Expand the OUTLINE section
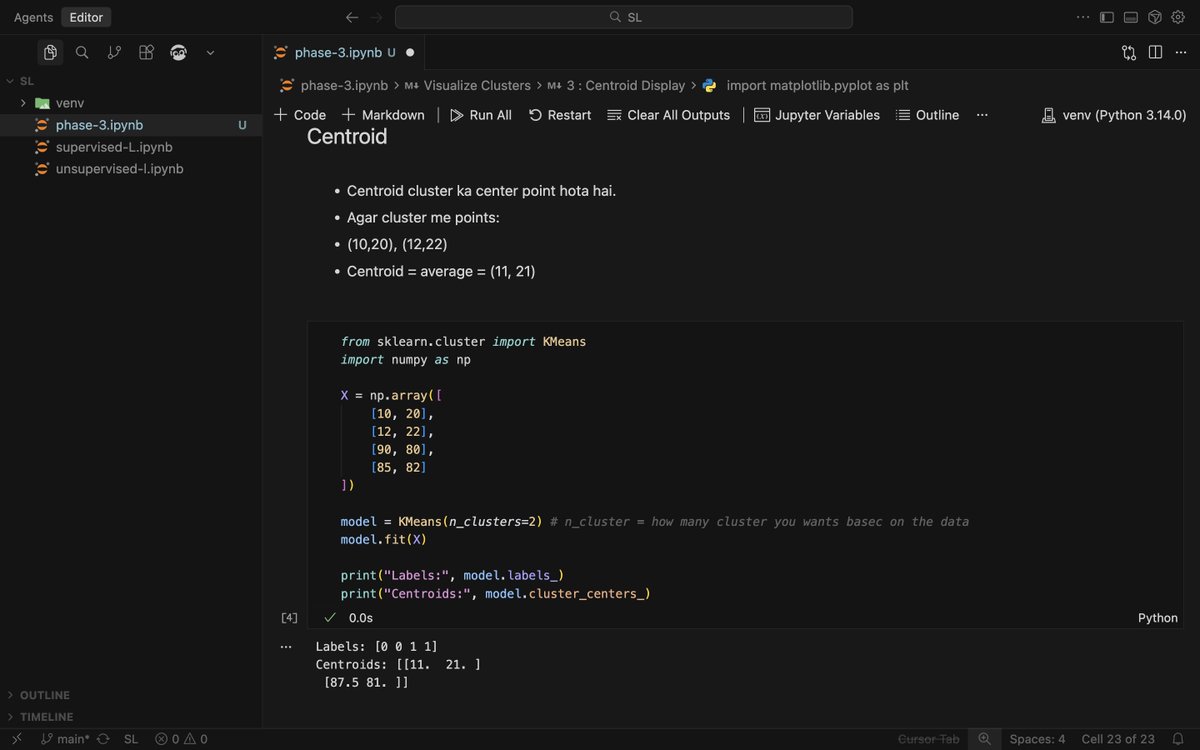Viewport: 1200px width, 750px height. coord(130,695)
